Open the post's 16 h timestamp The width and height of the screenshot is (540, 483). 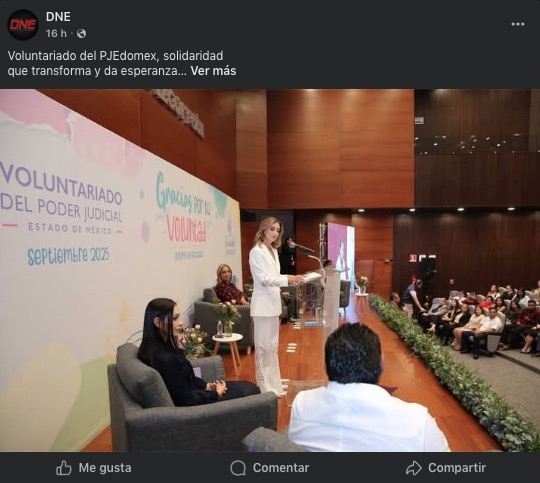(56, 33)
